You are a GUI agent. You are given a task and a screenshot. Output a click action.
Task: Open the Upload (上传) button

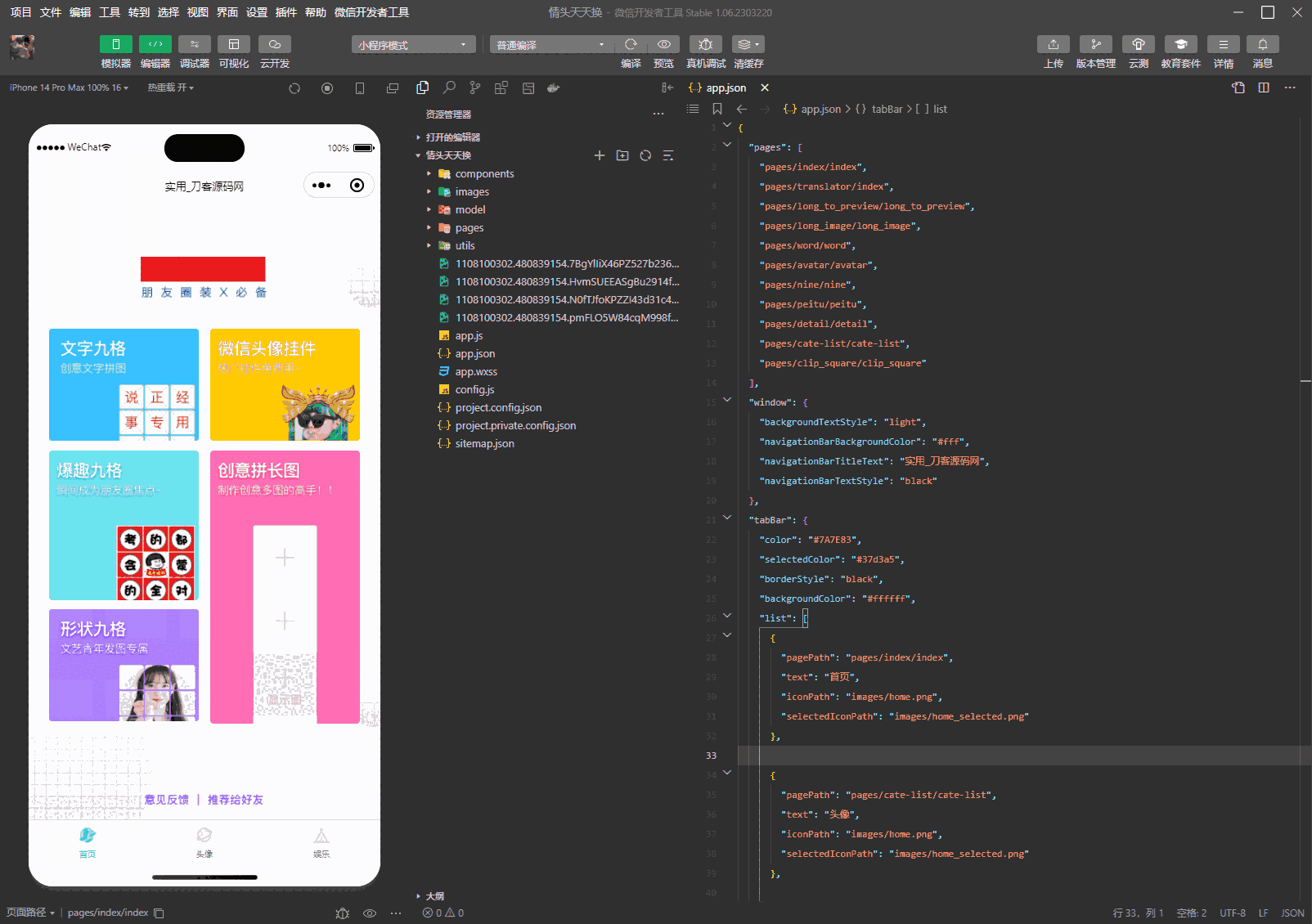point(1053,45)
